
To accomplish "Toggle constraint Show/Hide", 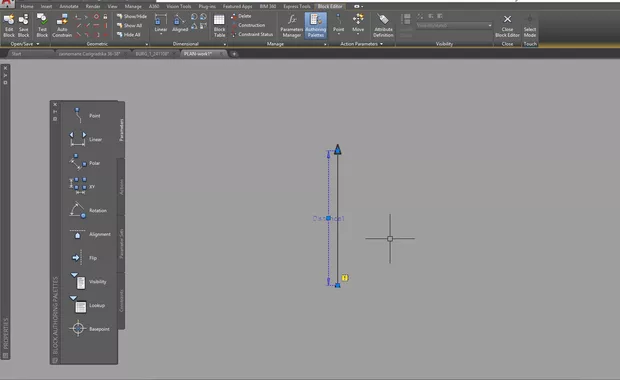I will (x=132, y=16).
